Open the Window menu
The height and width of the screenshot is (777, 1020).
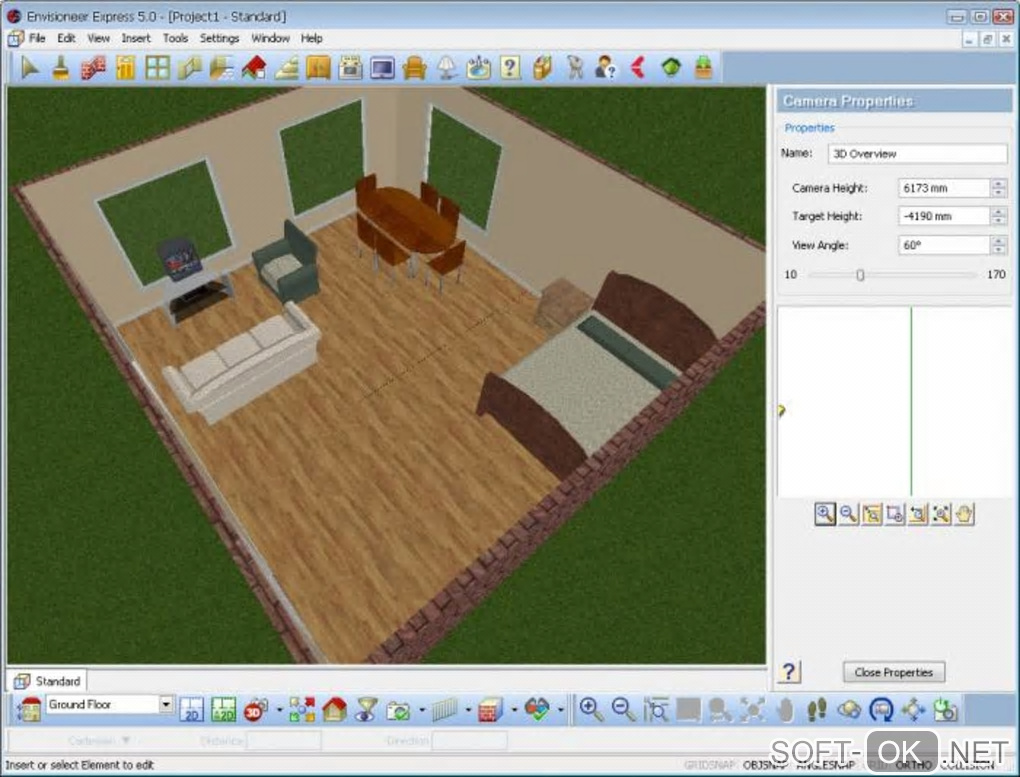[270, 38]
